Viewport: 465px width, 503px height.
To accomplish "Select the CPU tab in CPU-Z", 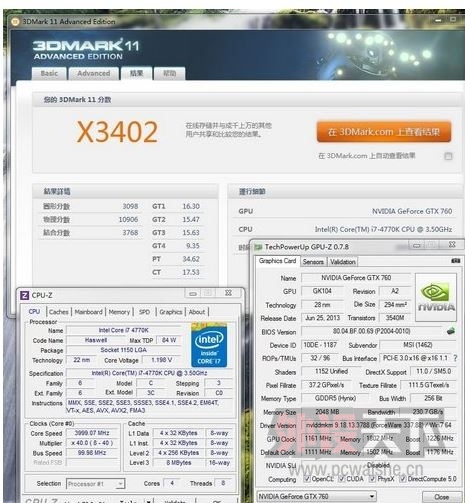I will [34, 312].
